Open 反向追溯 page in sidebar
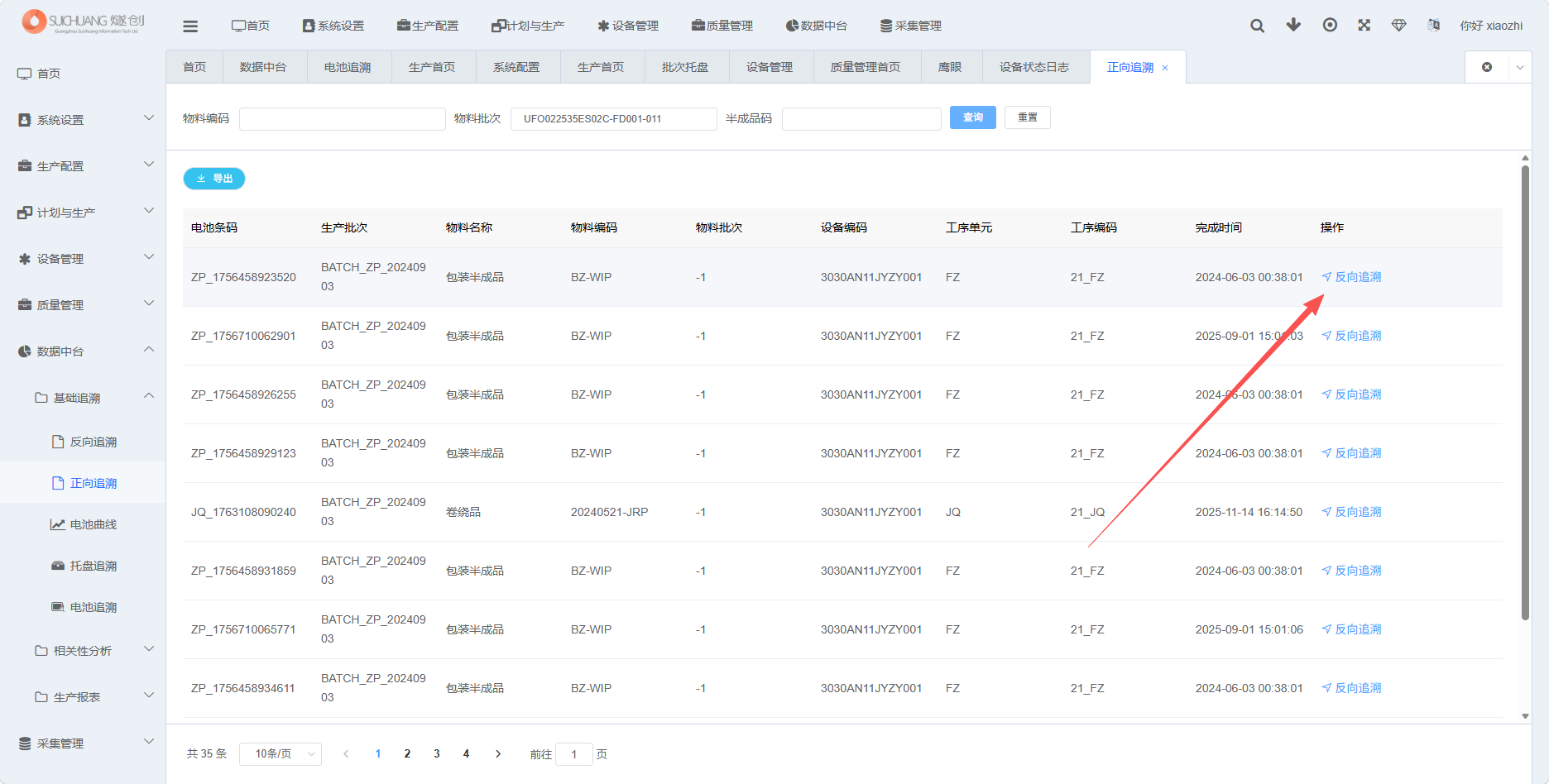The width and height of the screenshot is (1549, 784). (83, 442)
